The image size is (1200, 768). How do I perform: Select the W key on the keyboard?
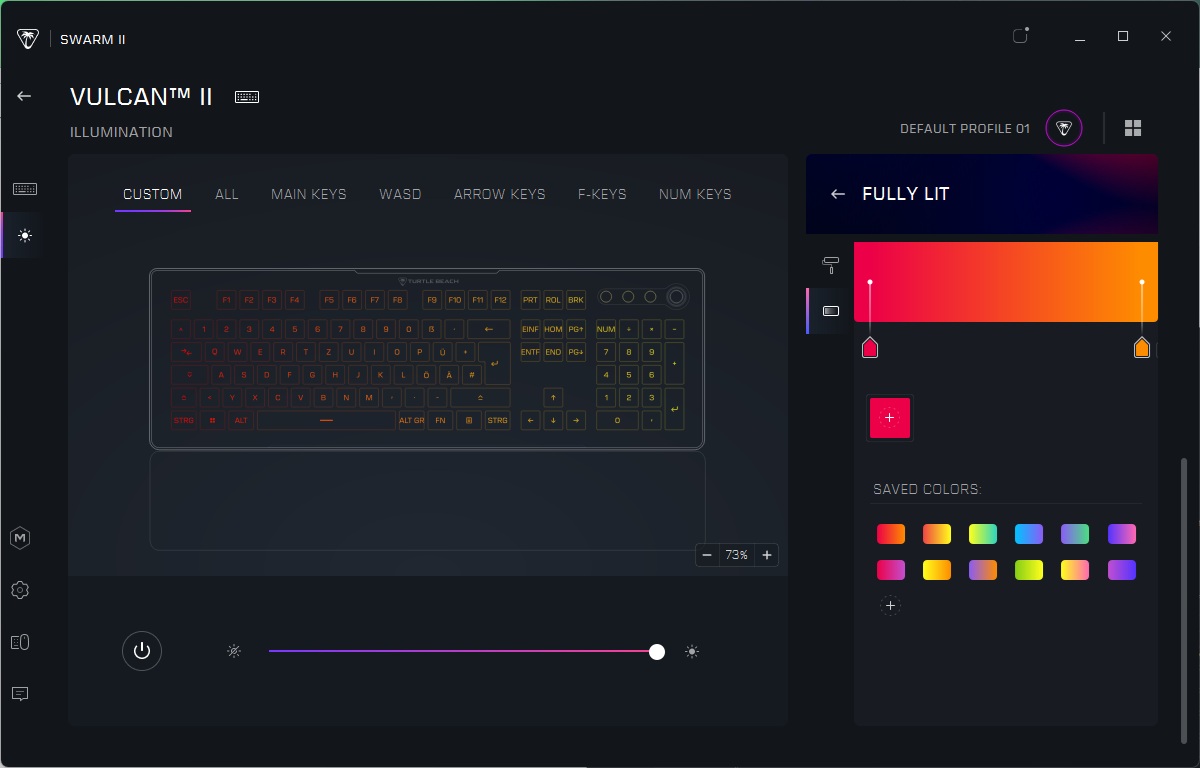pyautogui.click(x=238, y=352)
